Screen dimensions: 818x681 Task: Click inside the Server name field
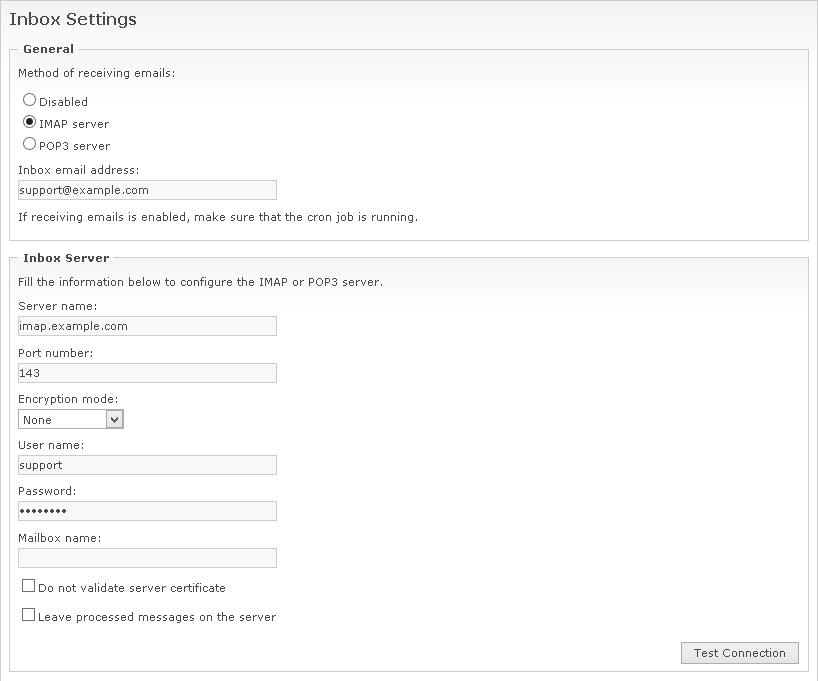[x=147, y=326]
